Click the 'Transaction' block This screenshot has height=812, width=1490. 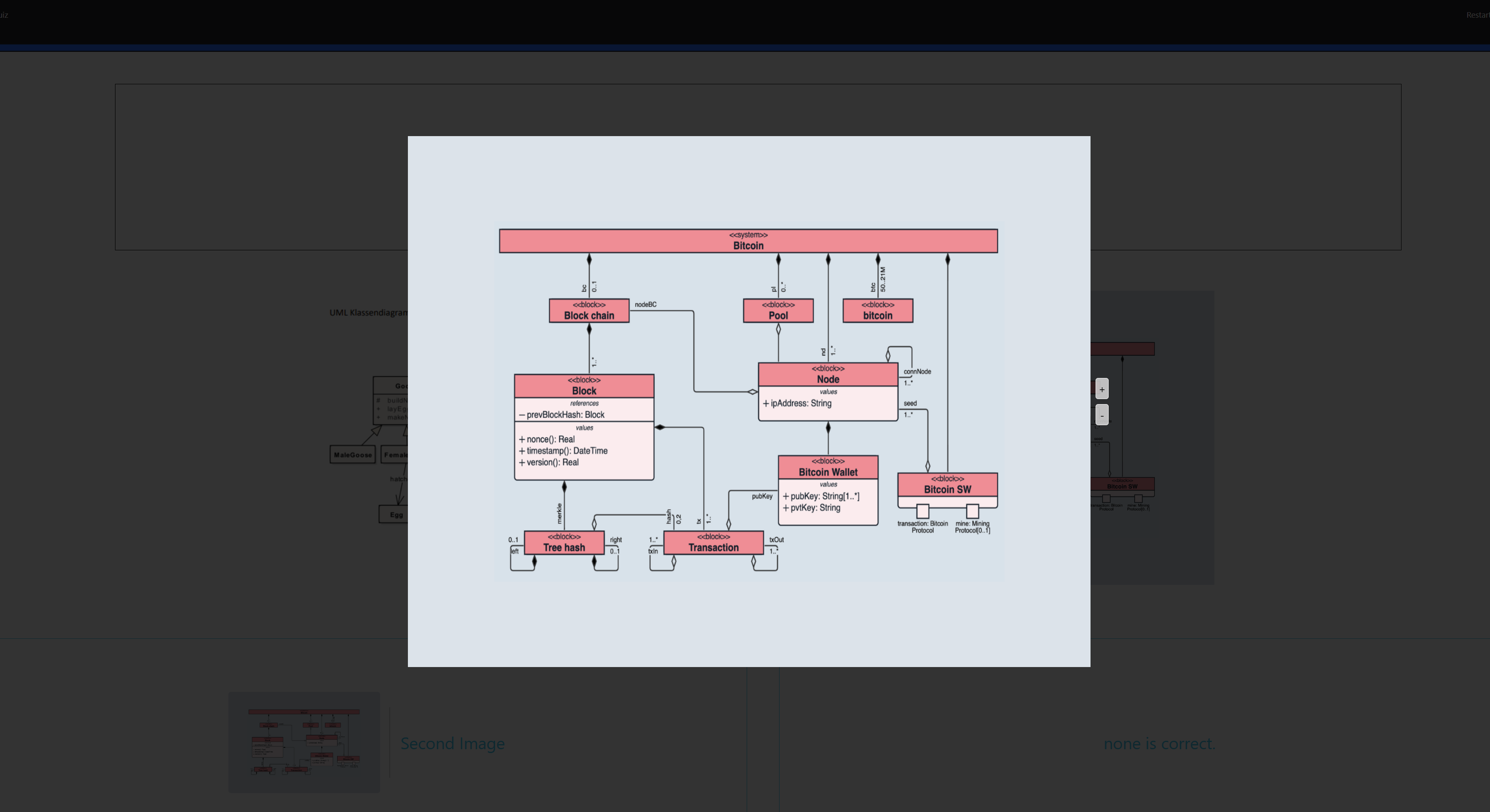pyautogui.click(x=713, y=542)
